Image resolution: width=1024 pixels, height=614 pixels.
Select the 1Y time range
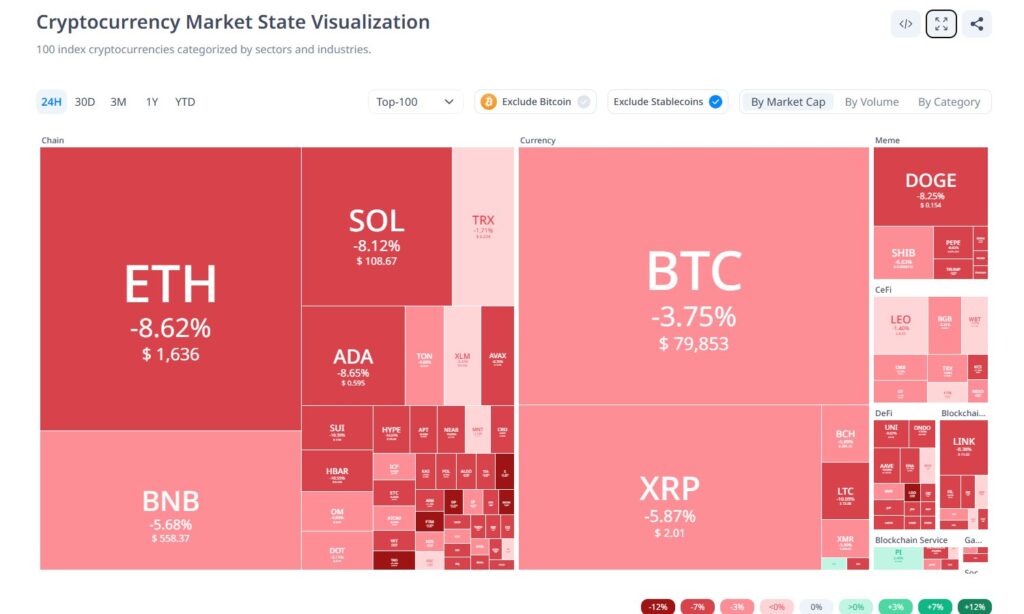(151, 101)
